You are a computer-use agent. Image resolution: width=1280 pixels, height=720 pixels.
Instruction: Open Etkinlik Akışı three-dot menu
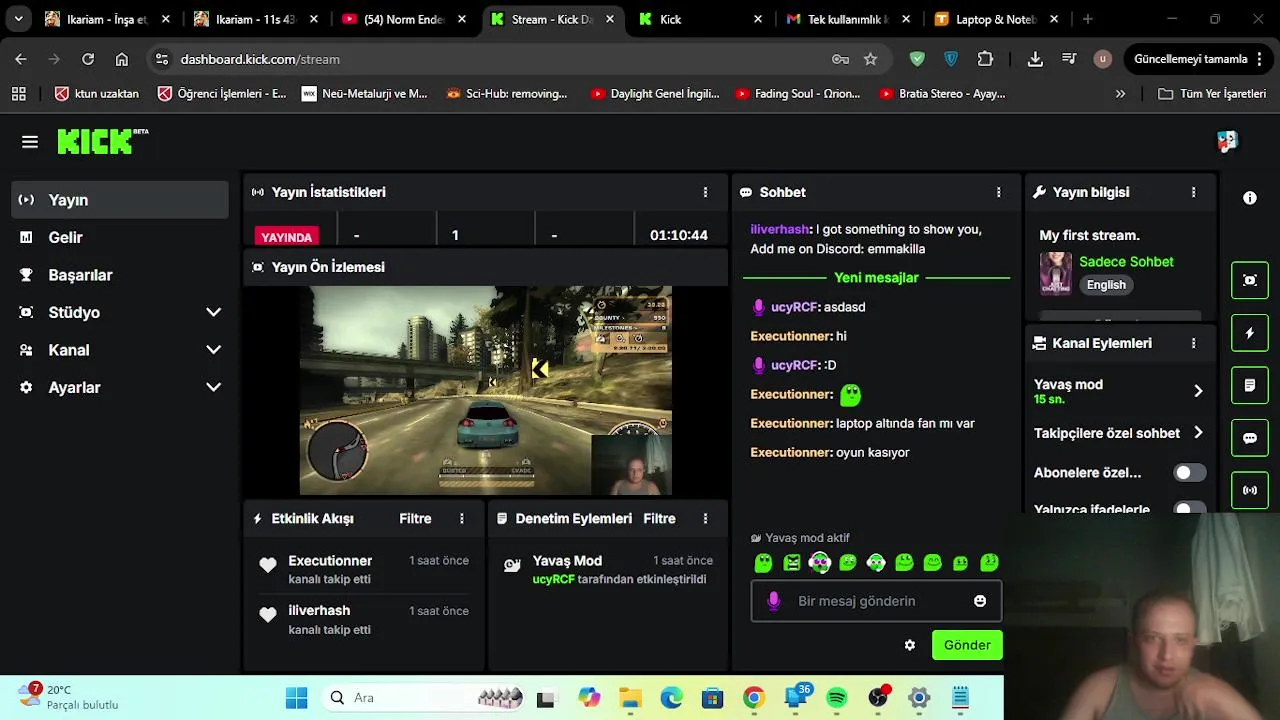pos(461,519)
